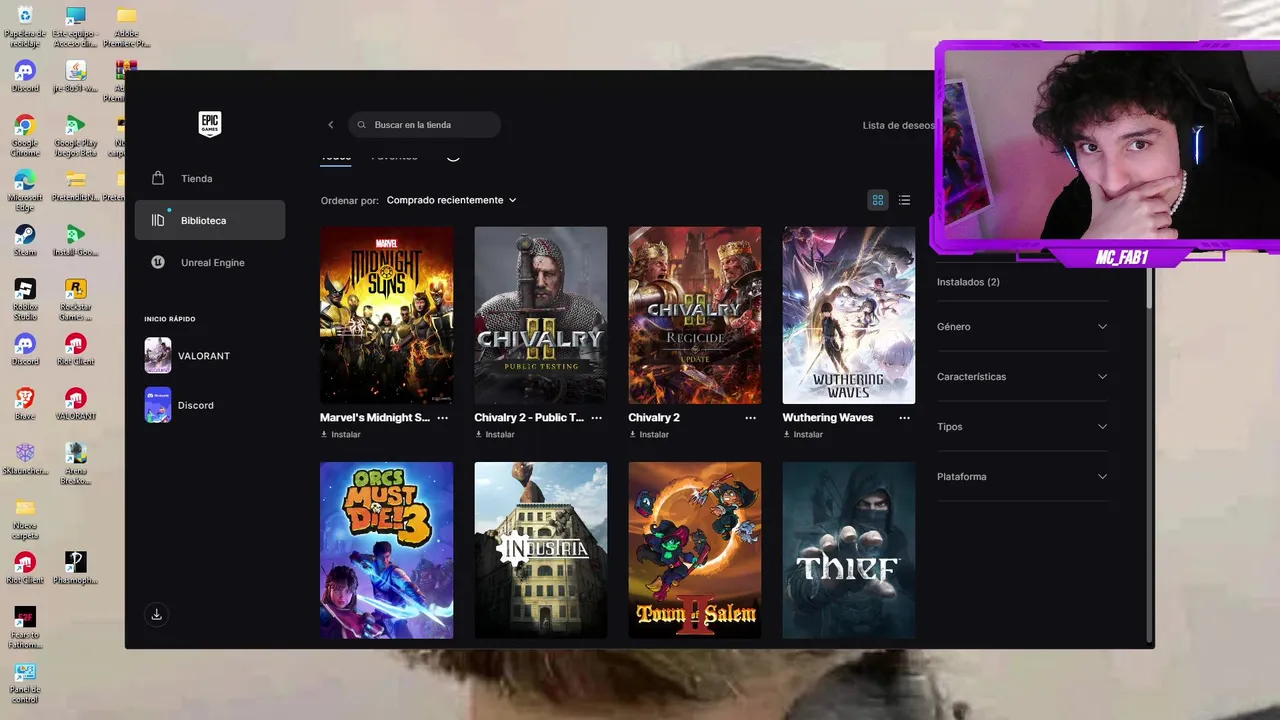
Task: Expand the Plataforma filter
Action: tap(1022, 477)
